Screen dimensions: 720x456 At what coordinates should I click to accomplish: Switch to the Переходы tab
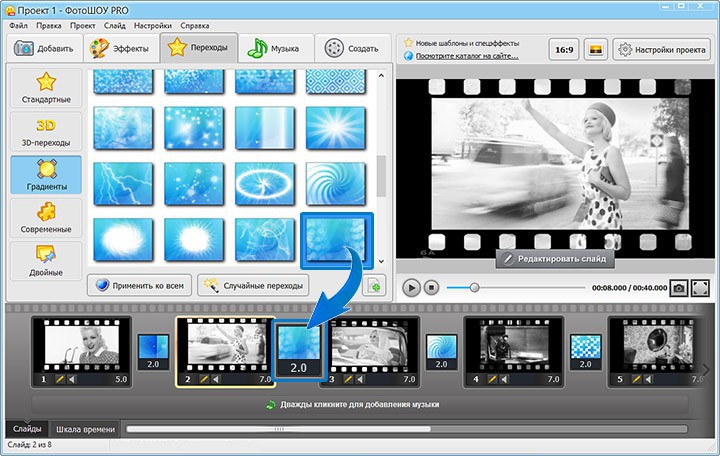(198, 47)
